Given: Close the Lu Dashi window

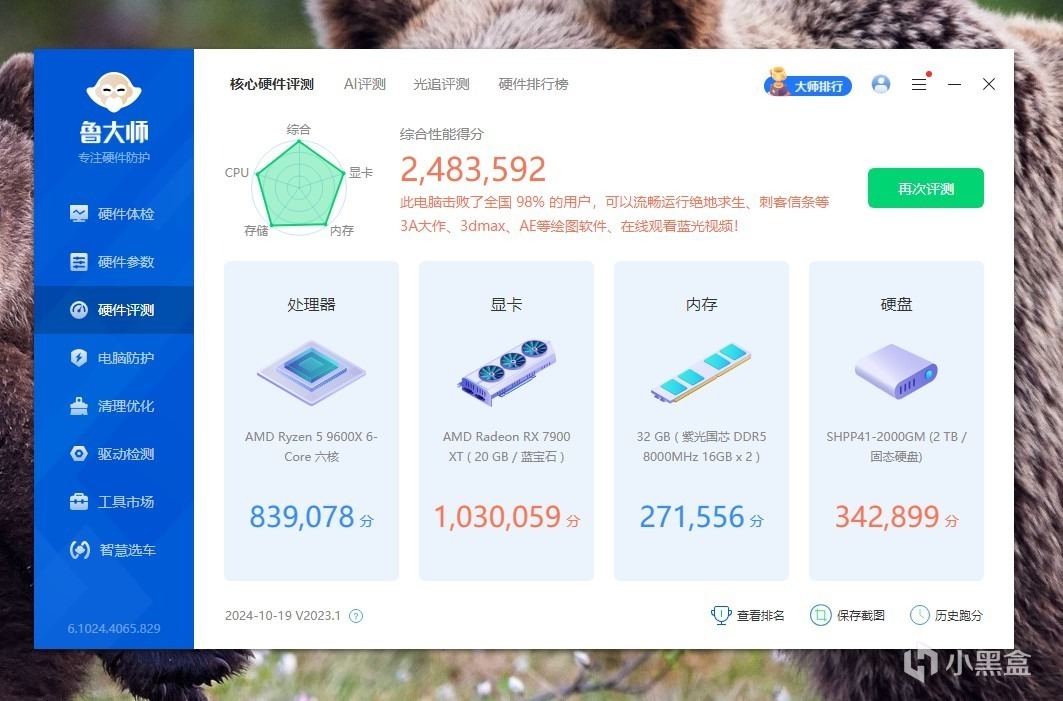Looking at the screenshot, I should pyautogui.click(x=989, y=84).
